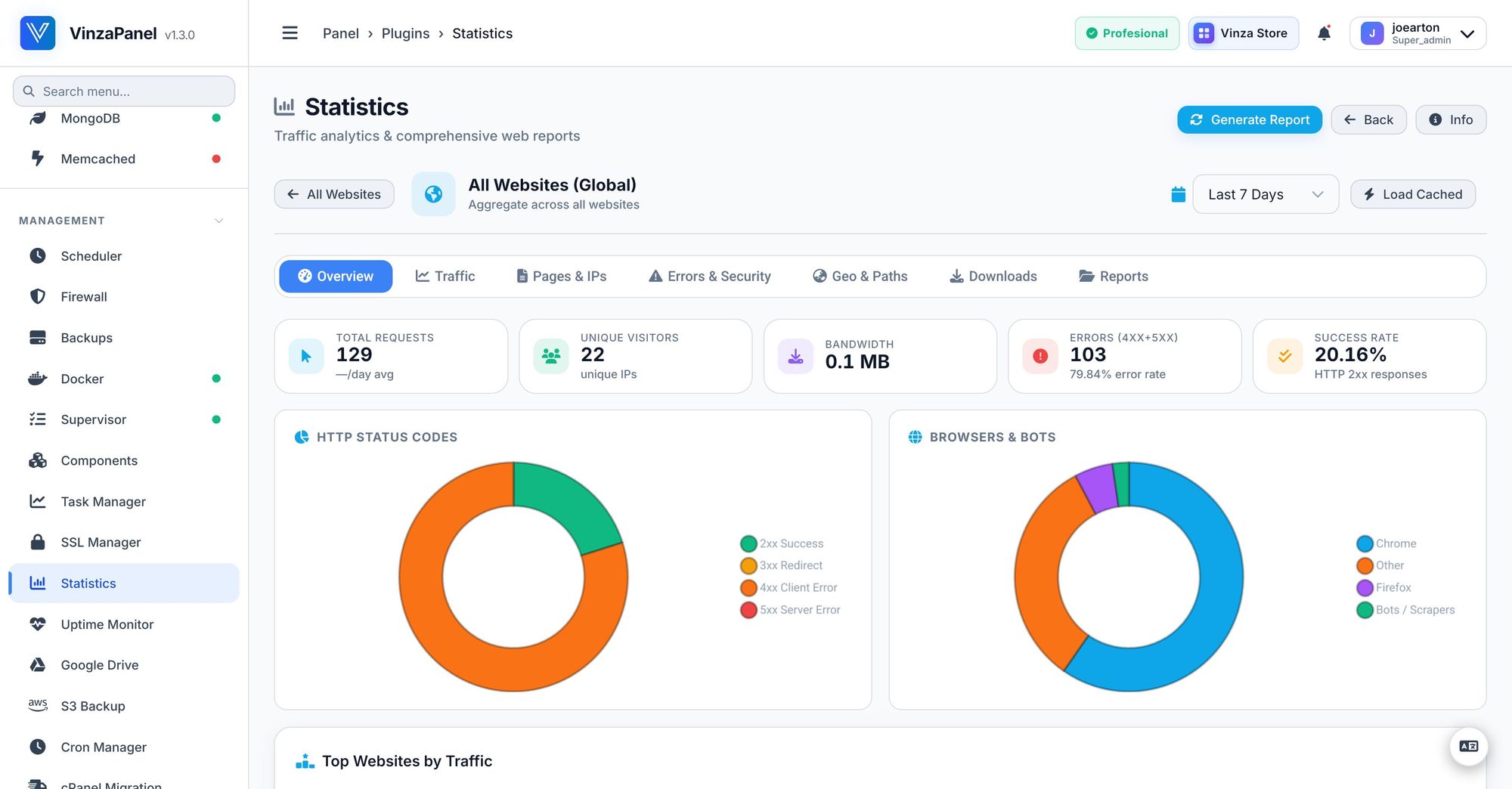The width and height of the screenshot is (1512, 789).
Task: Toggle the Chrome legend swatch
Action: tap(1365, 543)
